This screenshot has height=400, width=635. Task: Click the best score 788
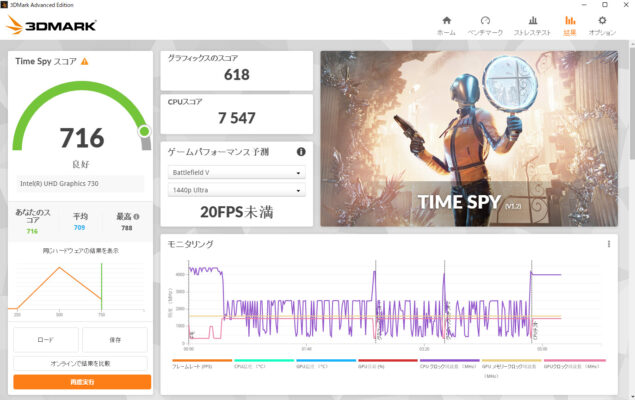coord(127,228)
